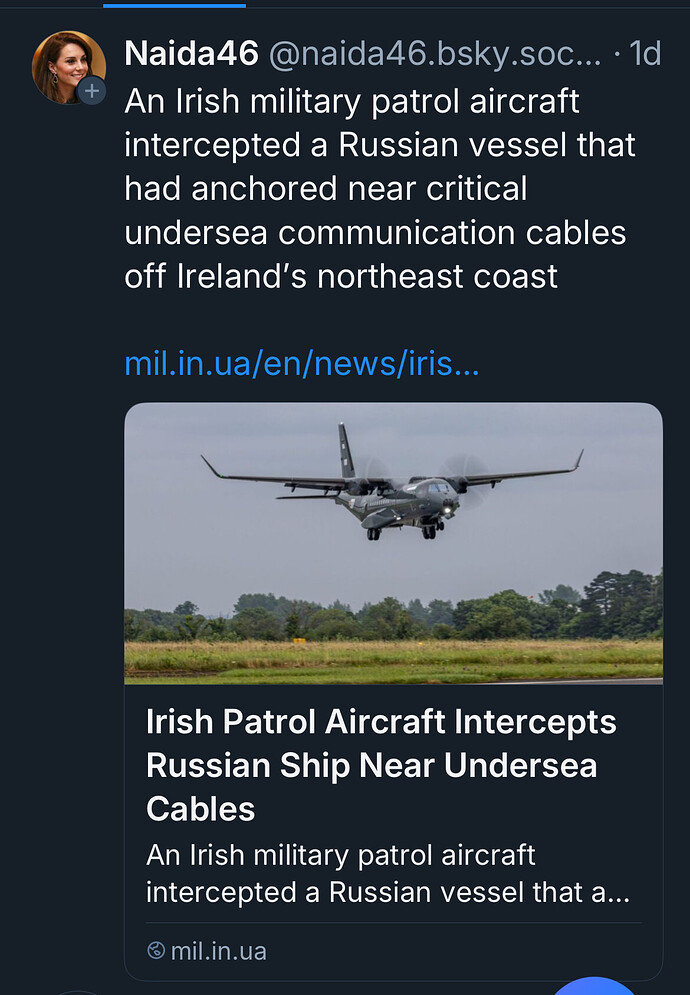
Task: Open the post's 1d timestamp
Action: click(x=645, y=53)
